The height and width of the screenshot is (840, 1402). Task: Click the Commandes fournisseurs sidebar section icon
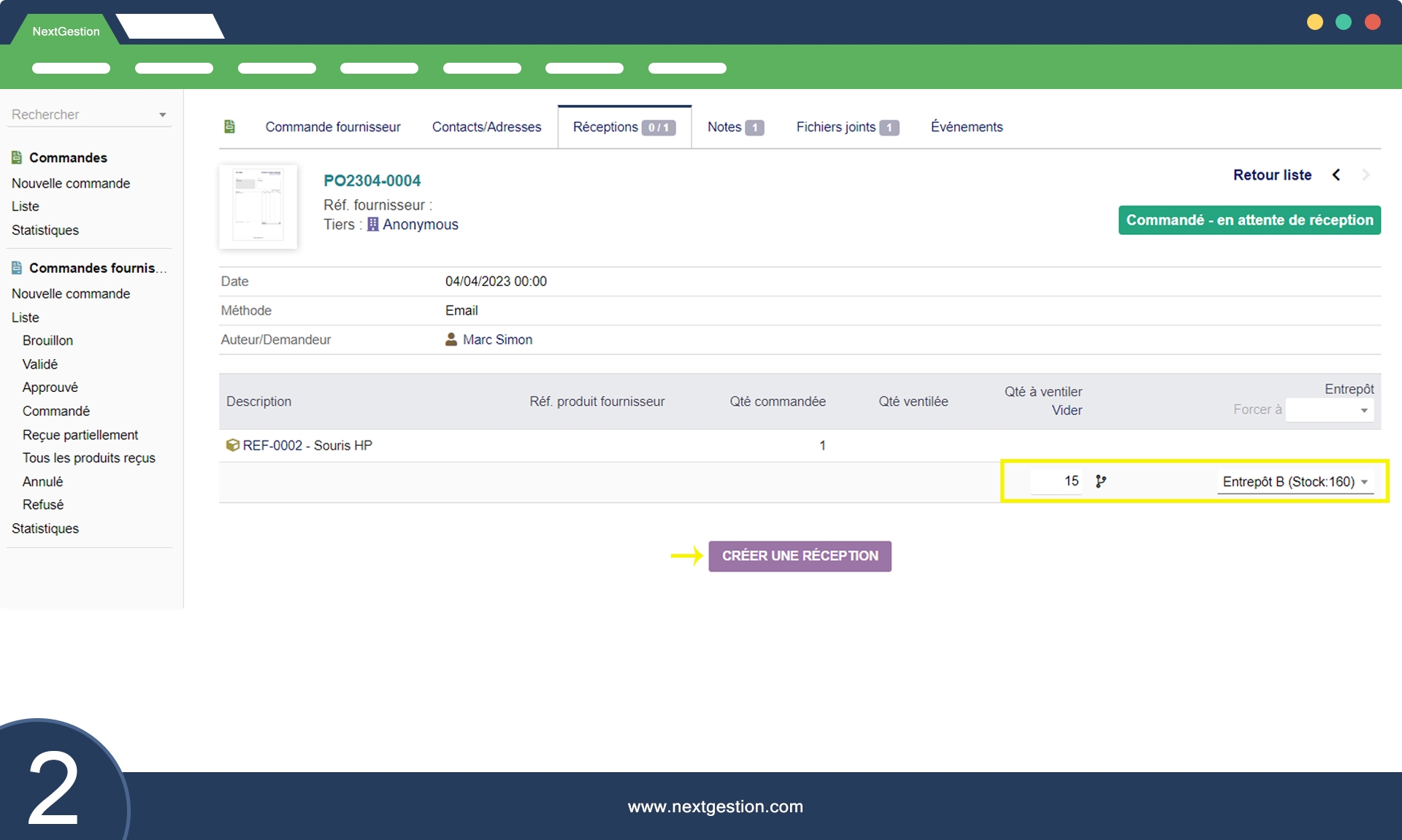(x=17, y=268)
